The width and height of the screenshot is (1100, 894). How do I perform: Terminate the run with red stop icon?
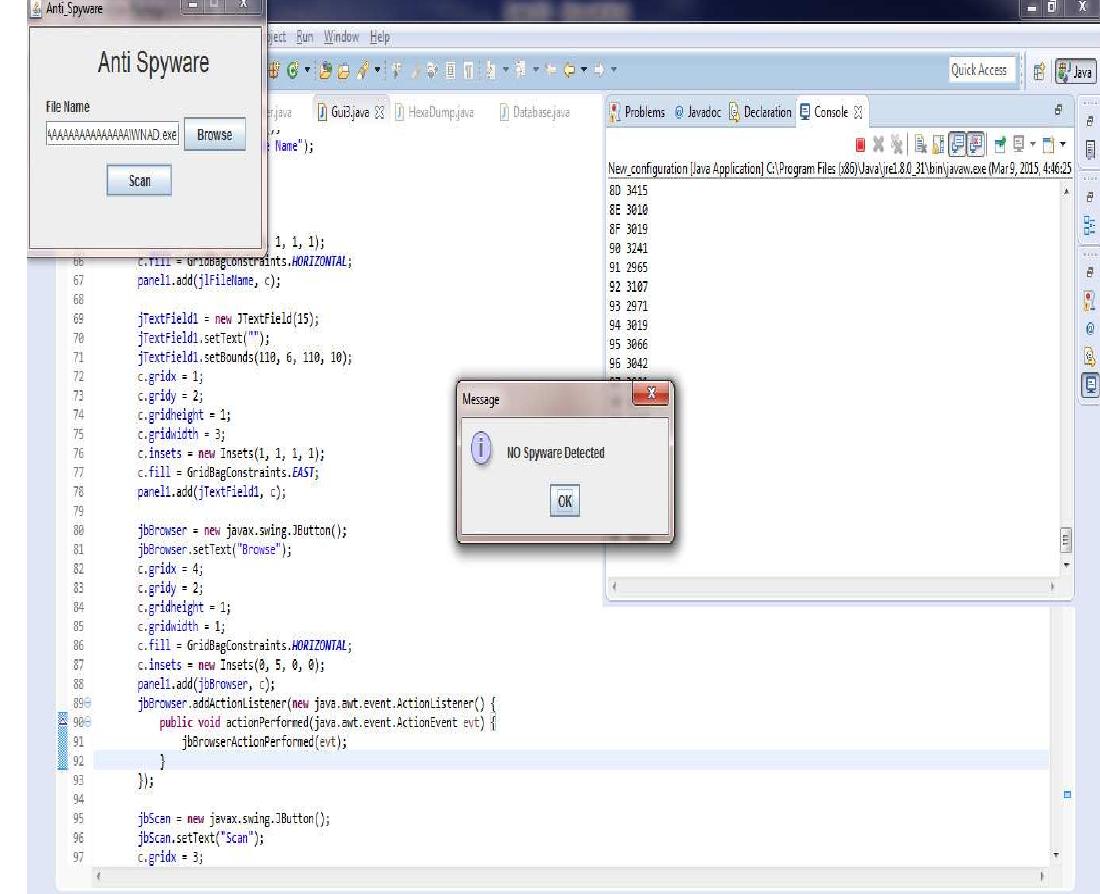point(860,145)
